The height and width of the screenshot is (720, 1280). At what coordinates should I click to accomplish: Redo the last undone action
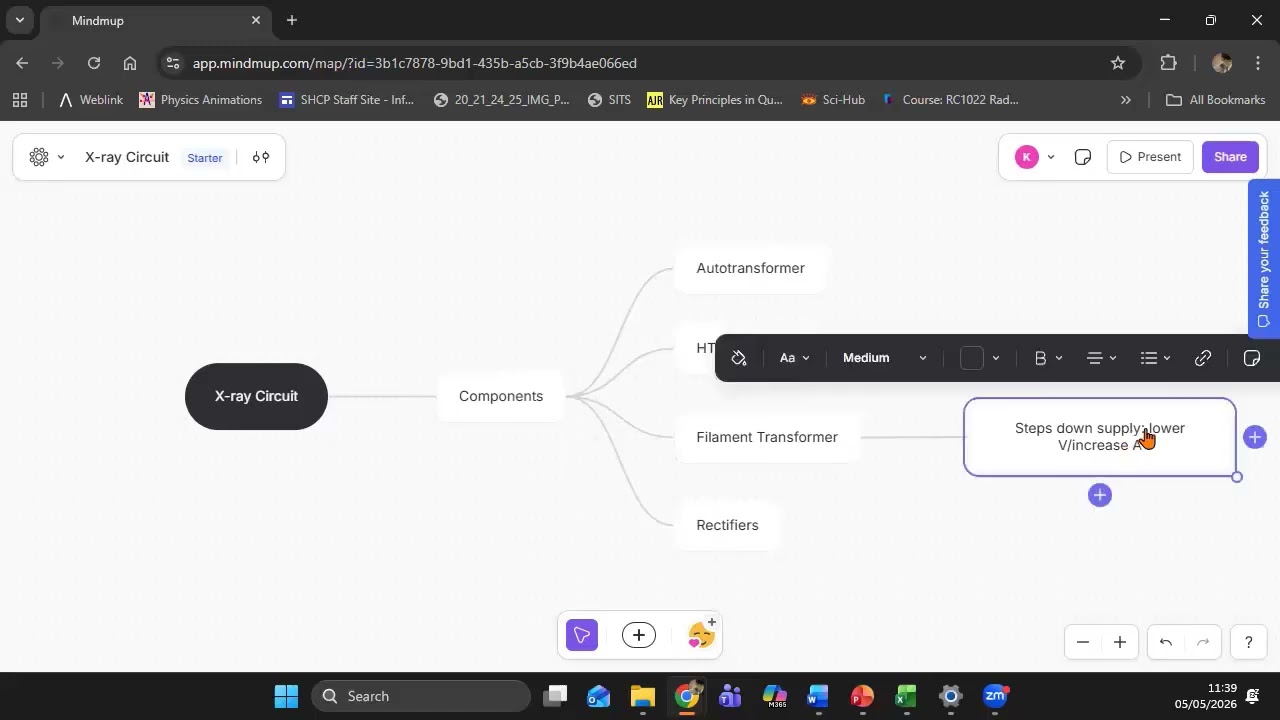coord(1203,642)
